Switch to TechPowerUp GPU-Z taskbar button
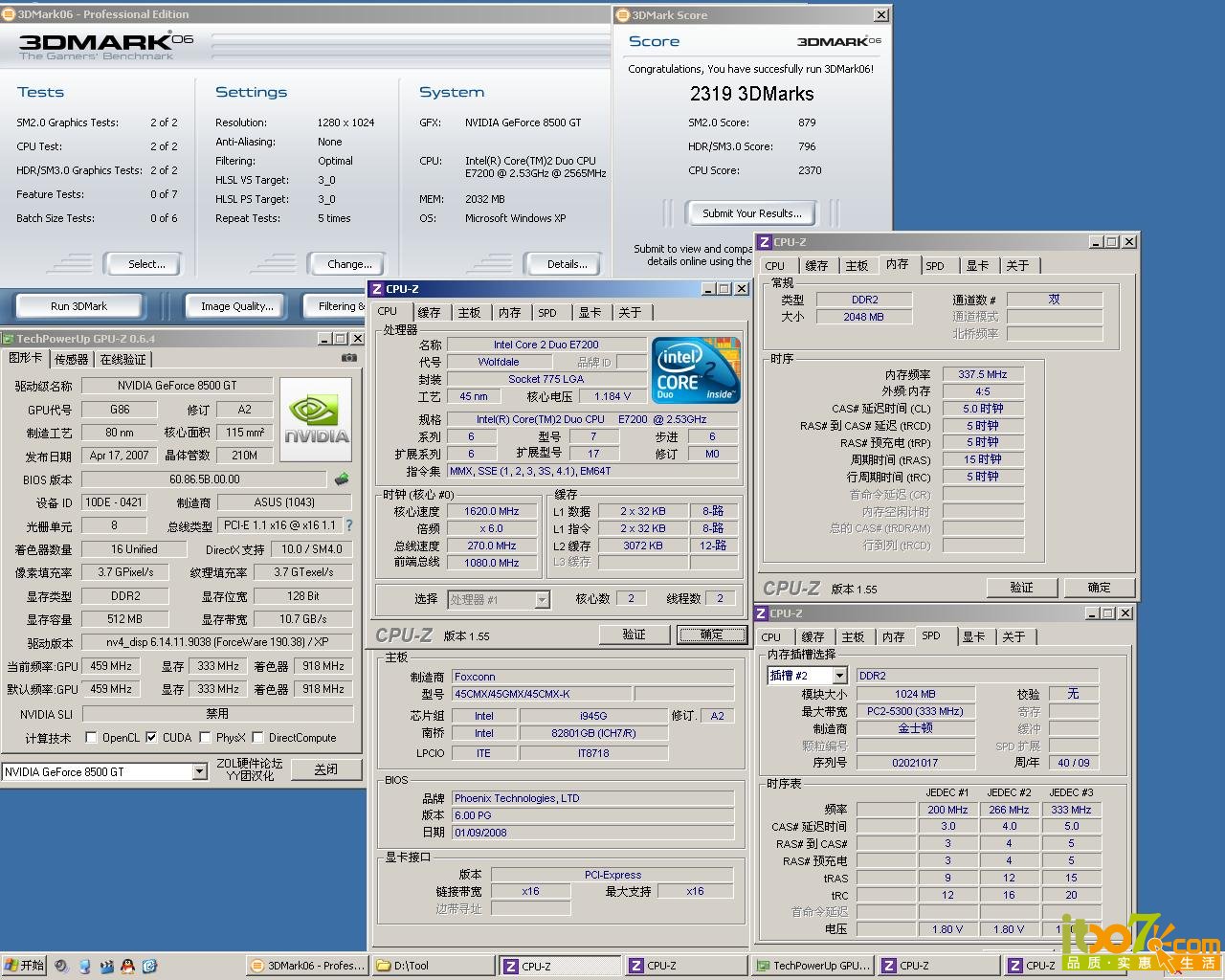1225x980 pixels. click(813, 966)
